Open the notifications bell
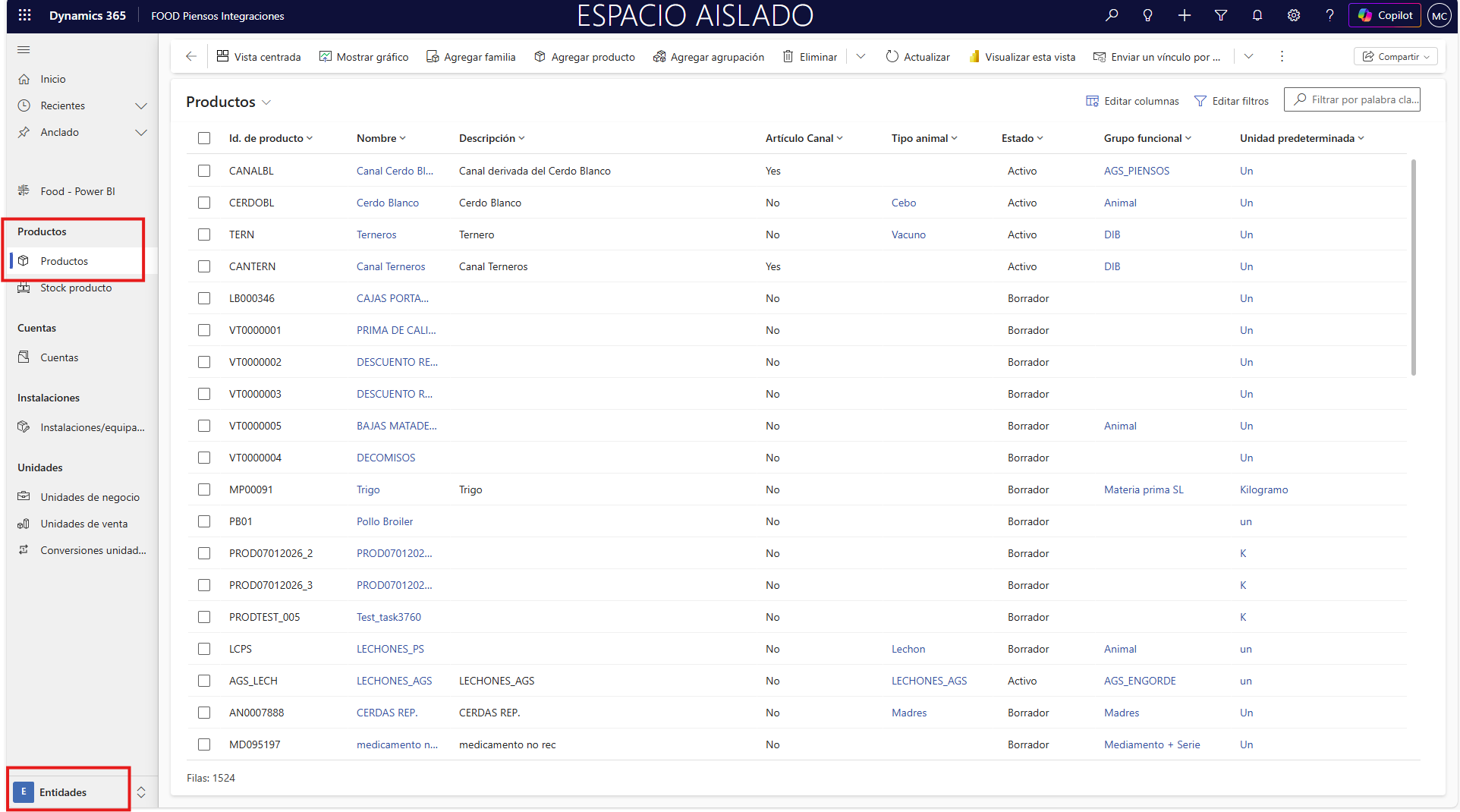 coord(1257,15)
